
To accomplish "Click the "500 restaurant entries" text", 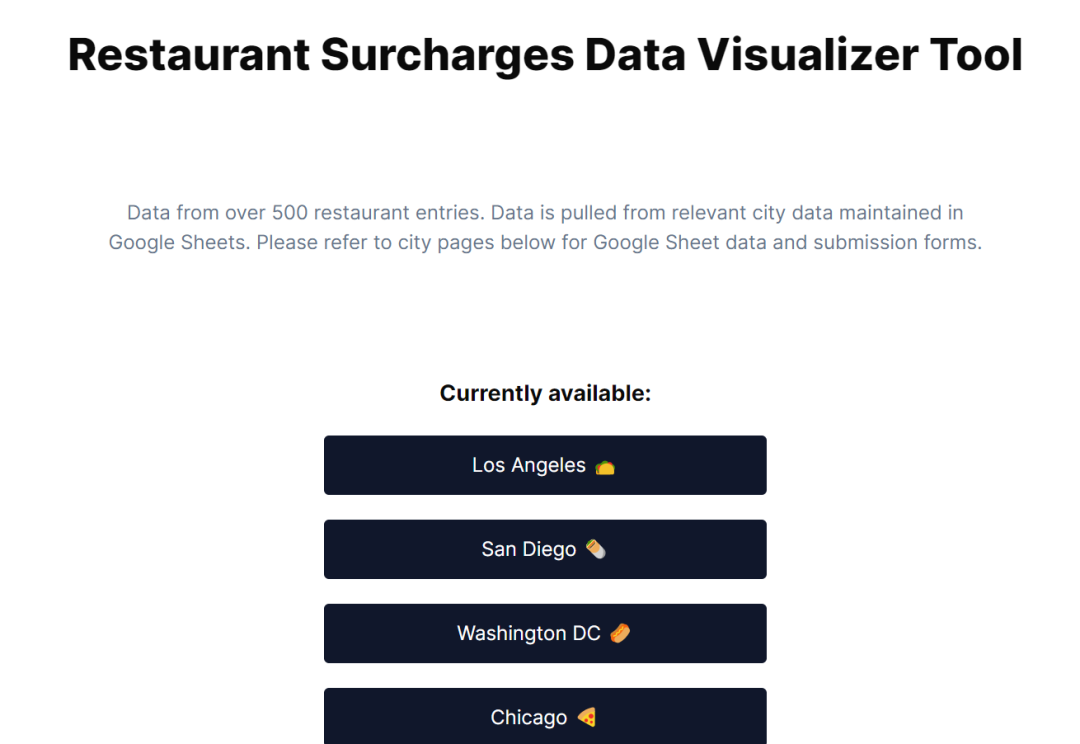I will (364, 213).
